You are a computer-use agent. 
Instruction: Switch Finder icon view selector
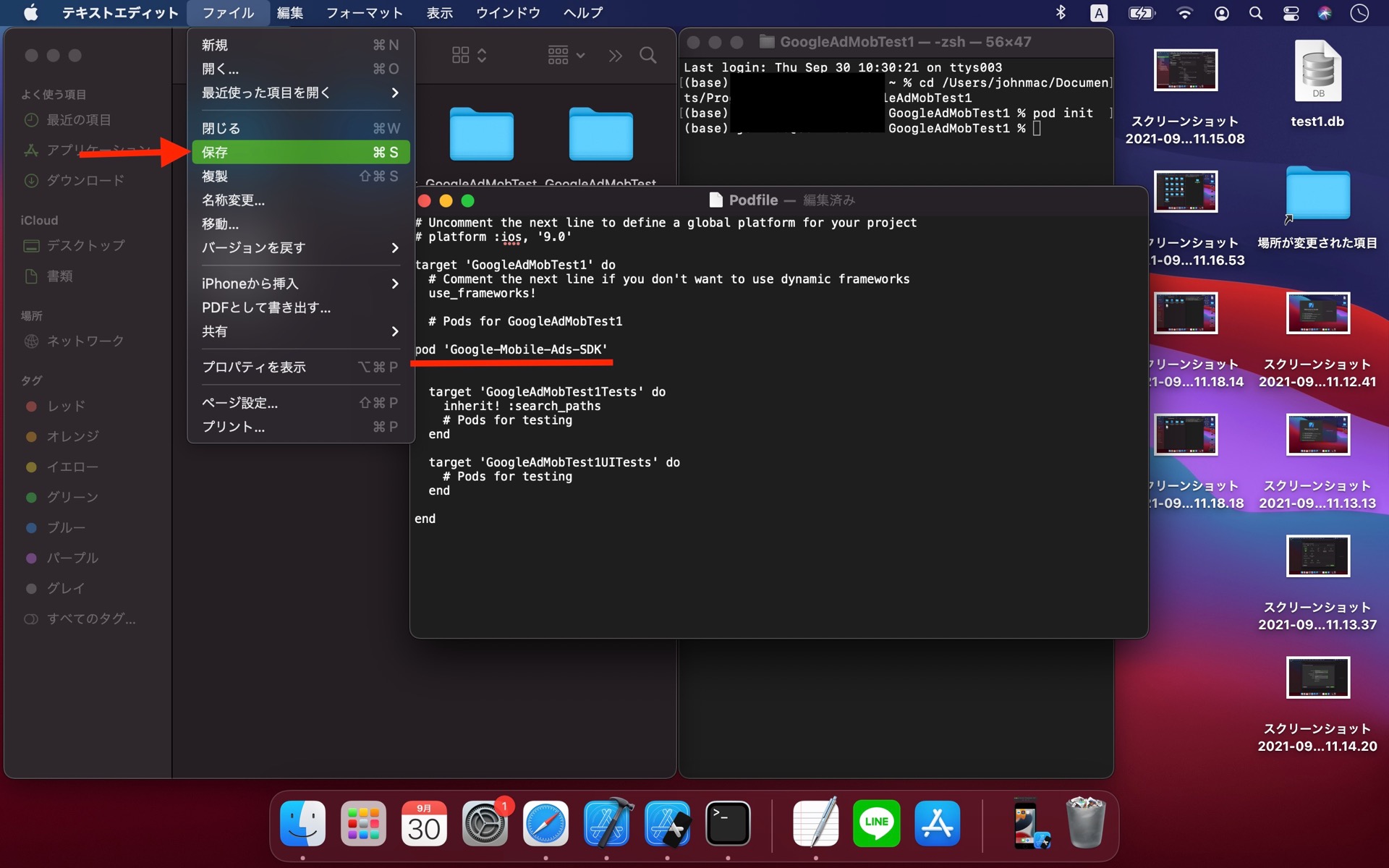coord(469,55)
